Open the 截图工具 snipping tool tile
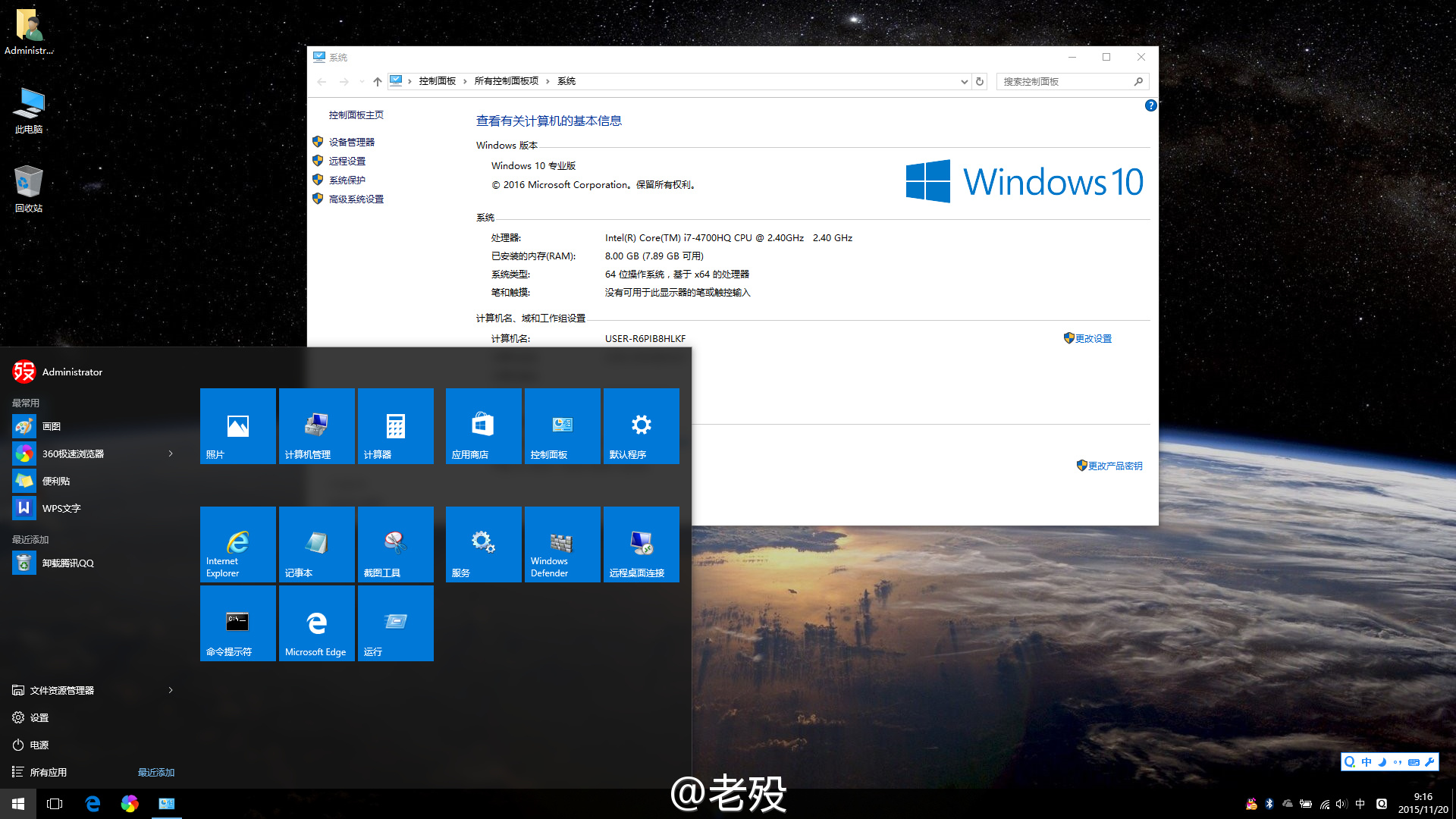 [396, 544]
